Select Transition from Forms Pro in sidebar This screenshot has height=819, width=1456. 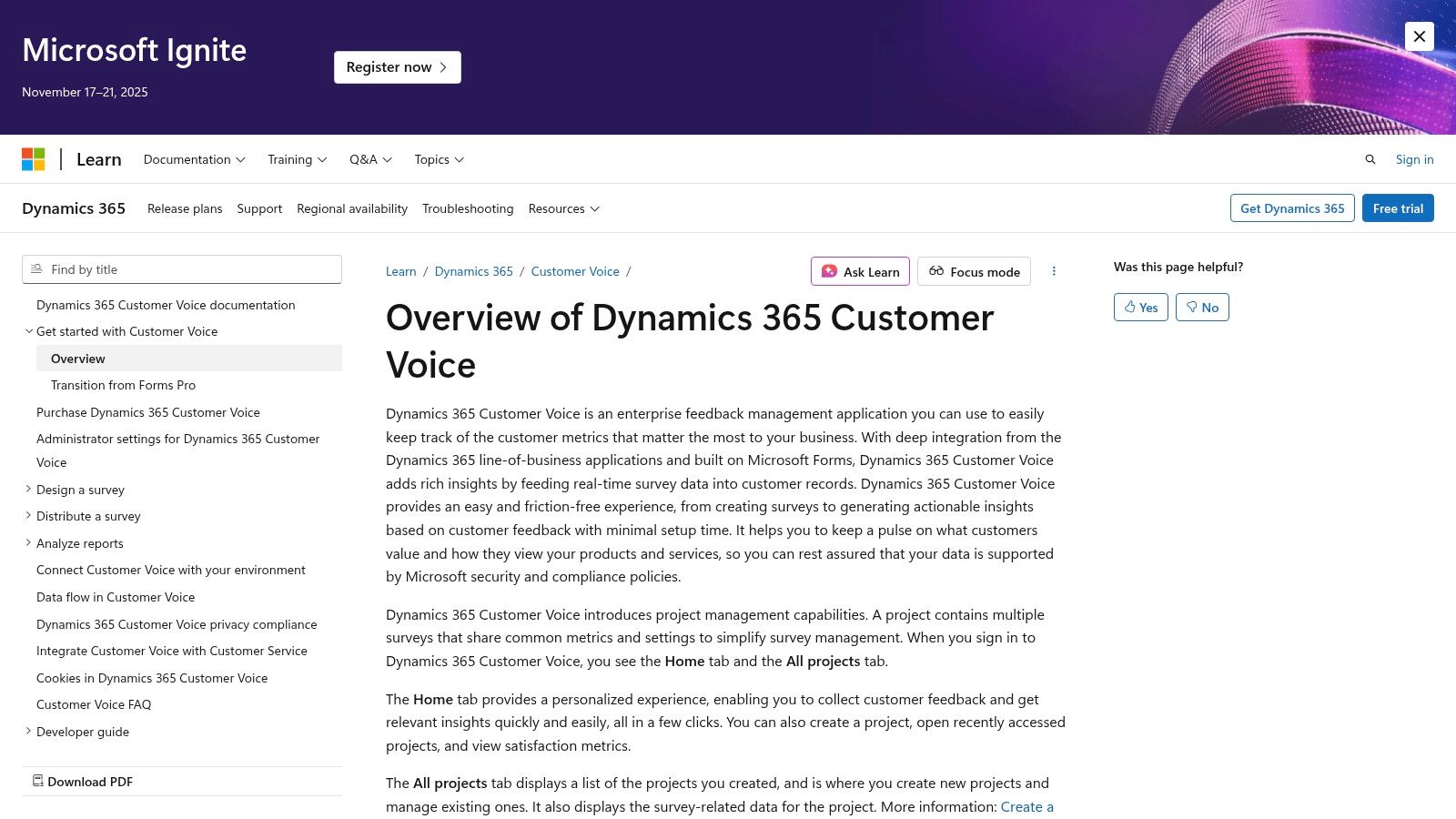(123, 384)
